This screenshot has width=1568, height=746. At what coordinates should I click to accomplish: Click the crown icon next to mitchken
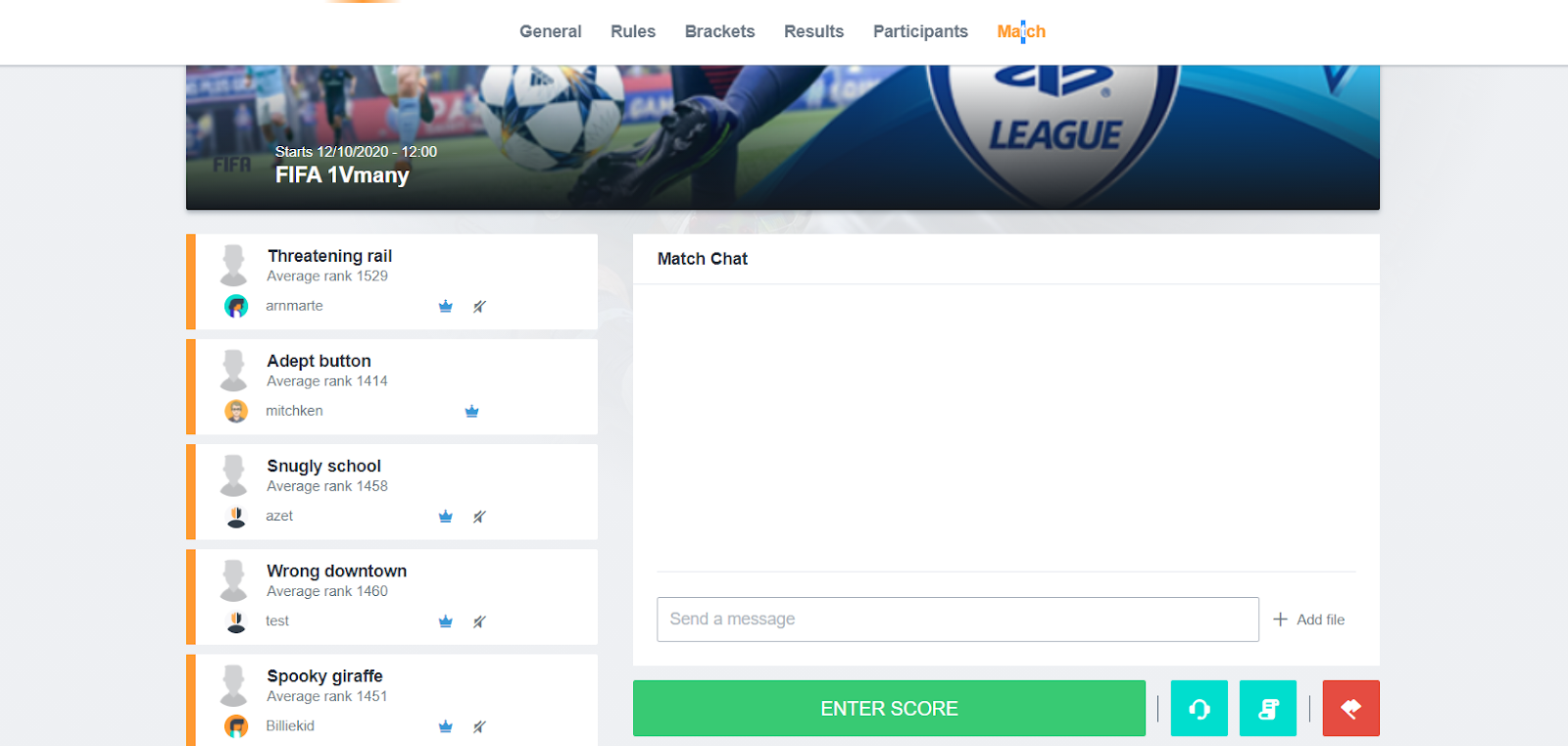point(471,411)
